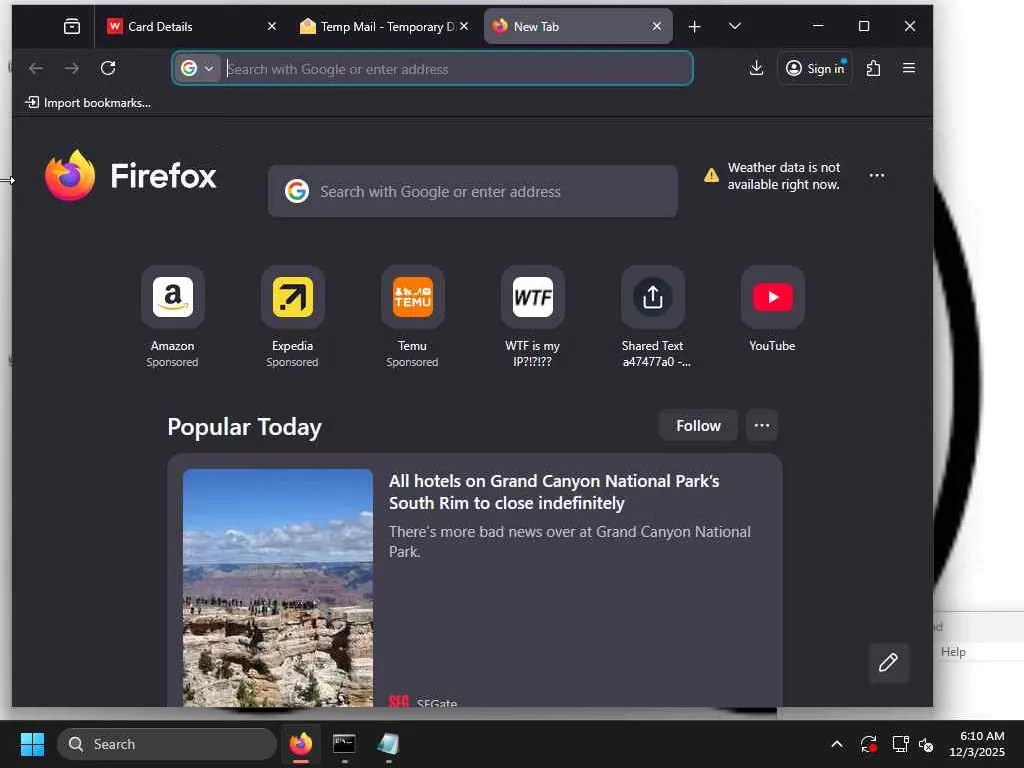Click Import bookmarks

tap(88, 103)
